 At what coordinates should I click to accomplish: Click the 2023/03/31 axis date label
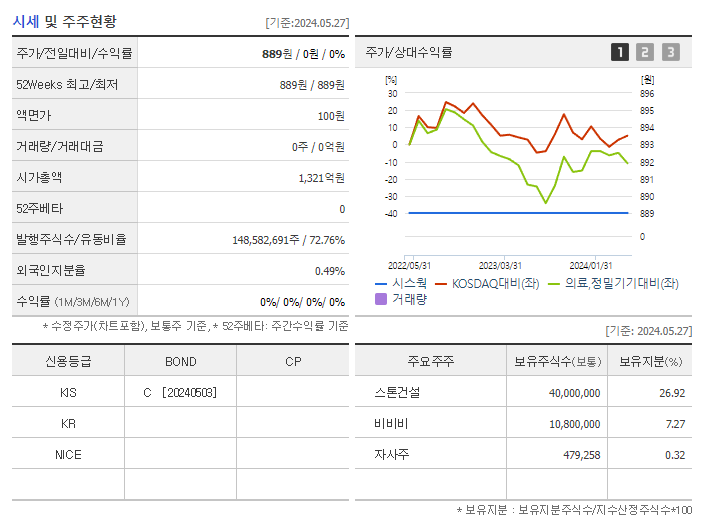tap(500, 265)
